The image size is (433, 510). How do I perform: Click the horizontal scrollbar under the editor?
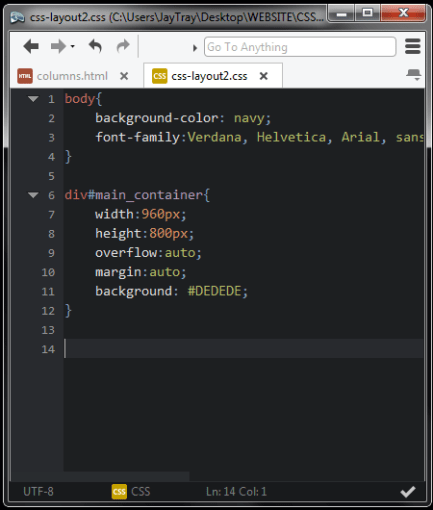pyautogui.click(x=127, y=476)
